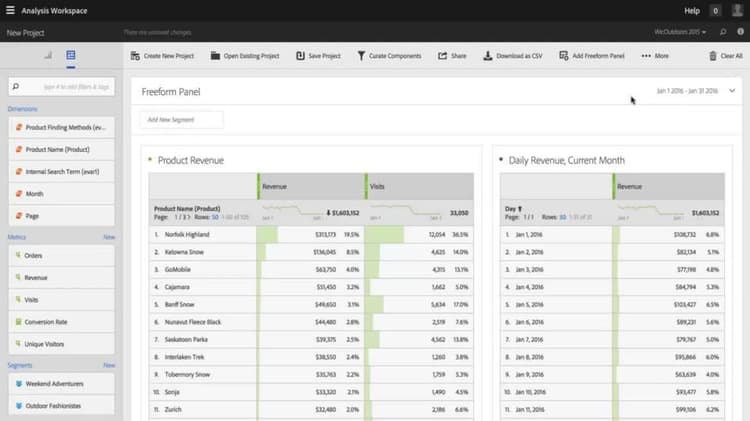750x421 pixels.
Task: Click the Clear All trash icon
Action: tap(713, 56)
